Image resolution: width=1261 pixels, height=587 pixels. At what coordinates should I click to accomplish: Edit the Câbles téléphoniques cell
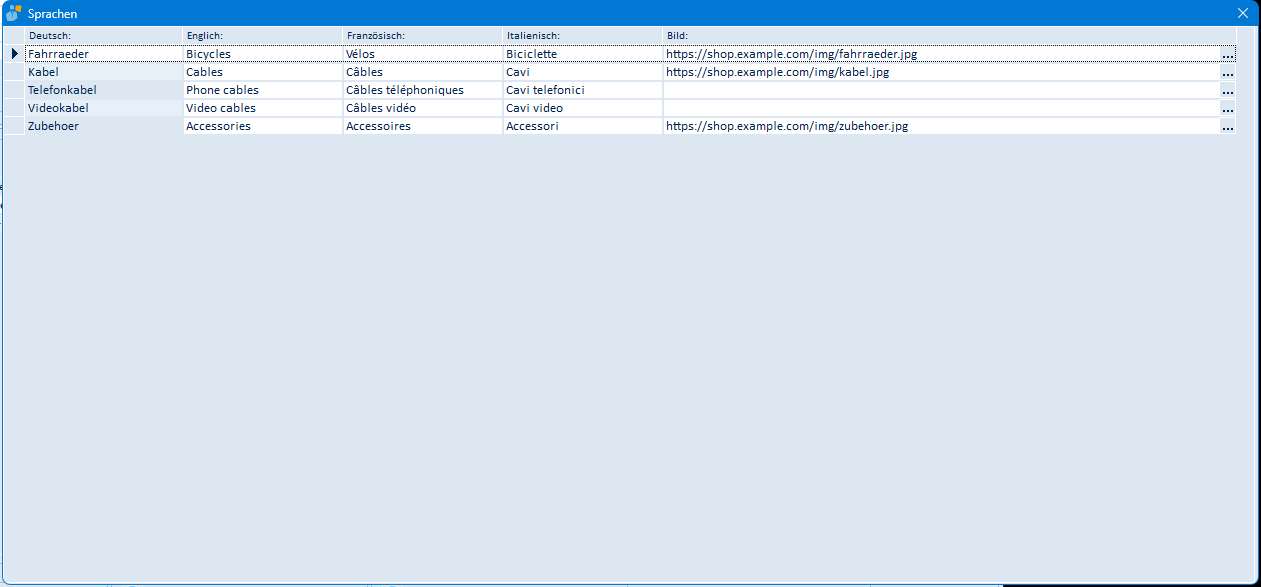tap(423, 90)
